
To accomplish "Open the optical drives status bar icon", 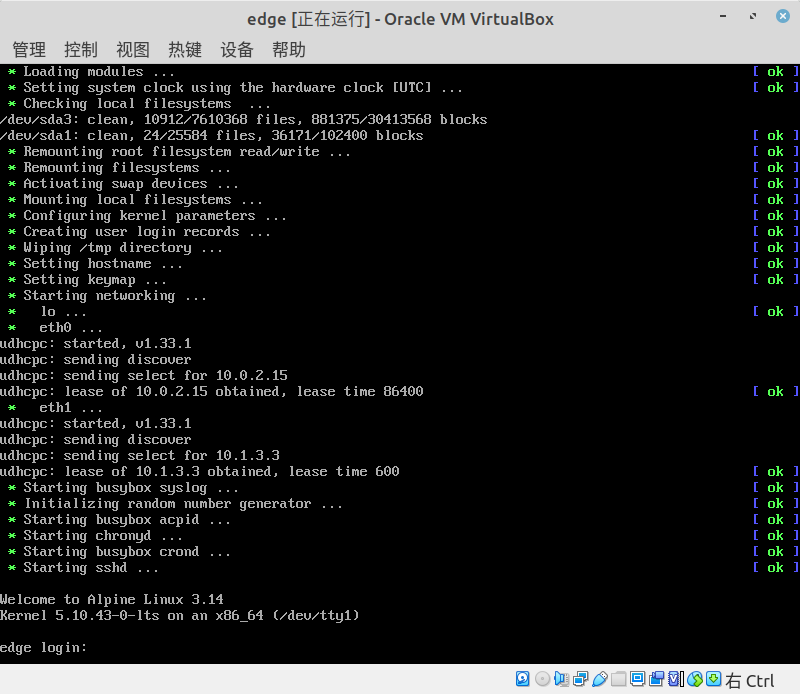I will [541, 678].
